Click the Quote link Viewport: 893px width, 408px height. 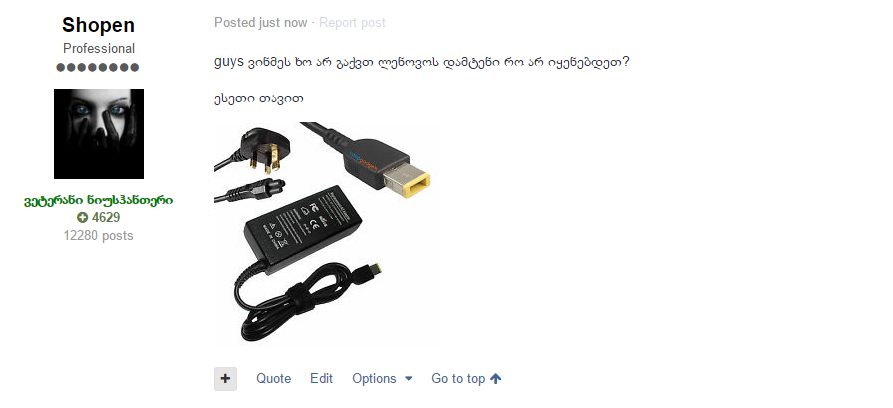click(x=273, y=379)
